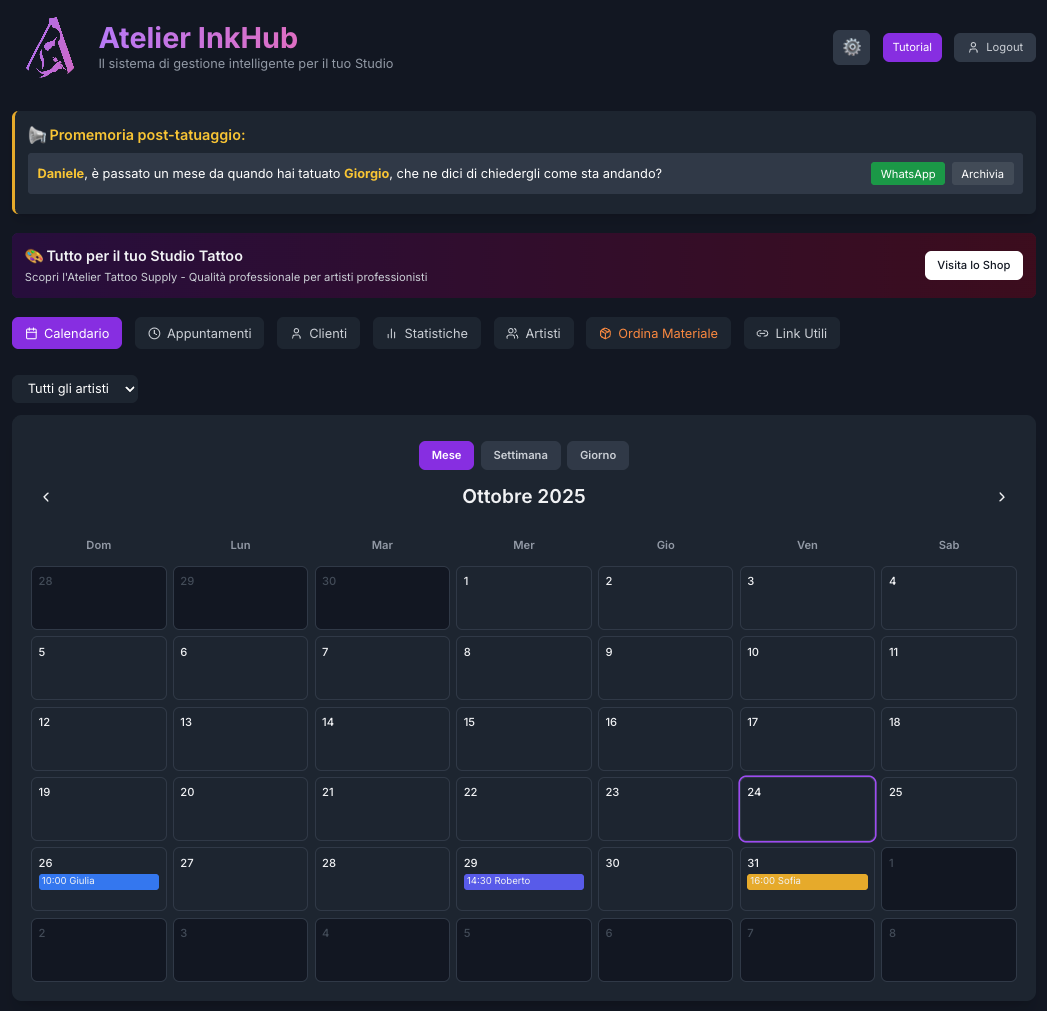Viewport: 1047px width, 1011px height.
Task: Open the Tutorial
Action: pos(912,47)
